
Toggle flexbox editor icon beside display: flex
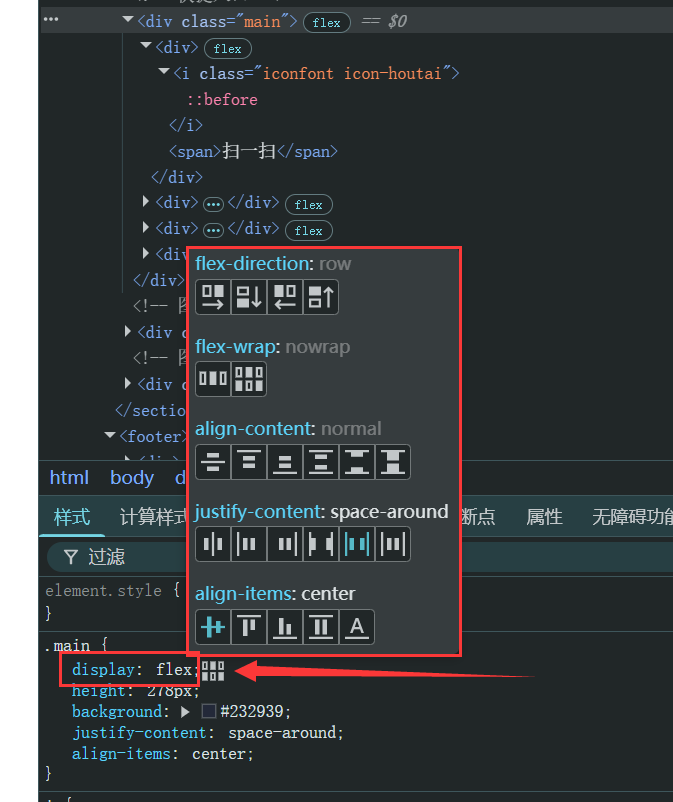[x=213, y=670]
